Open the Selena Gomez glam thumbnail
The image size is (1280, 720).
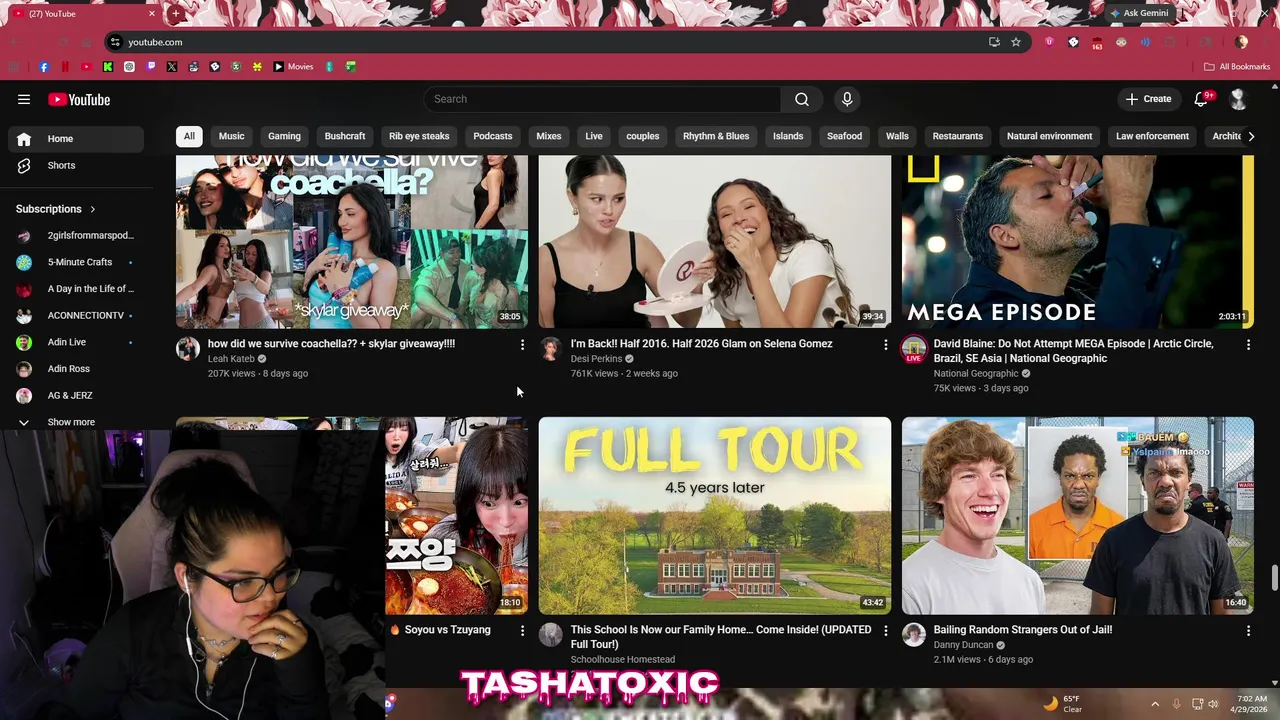tap(715, 242)
